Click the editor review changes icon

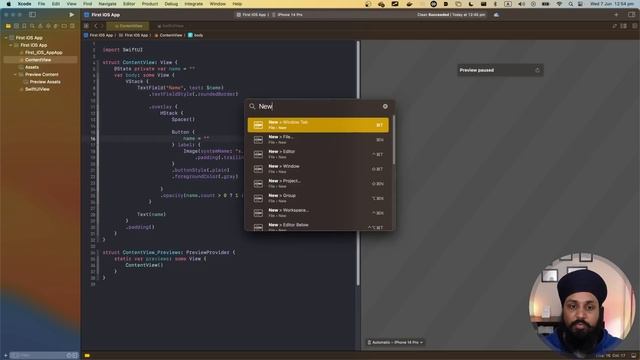[x=615, y=26]
